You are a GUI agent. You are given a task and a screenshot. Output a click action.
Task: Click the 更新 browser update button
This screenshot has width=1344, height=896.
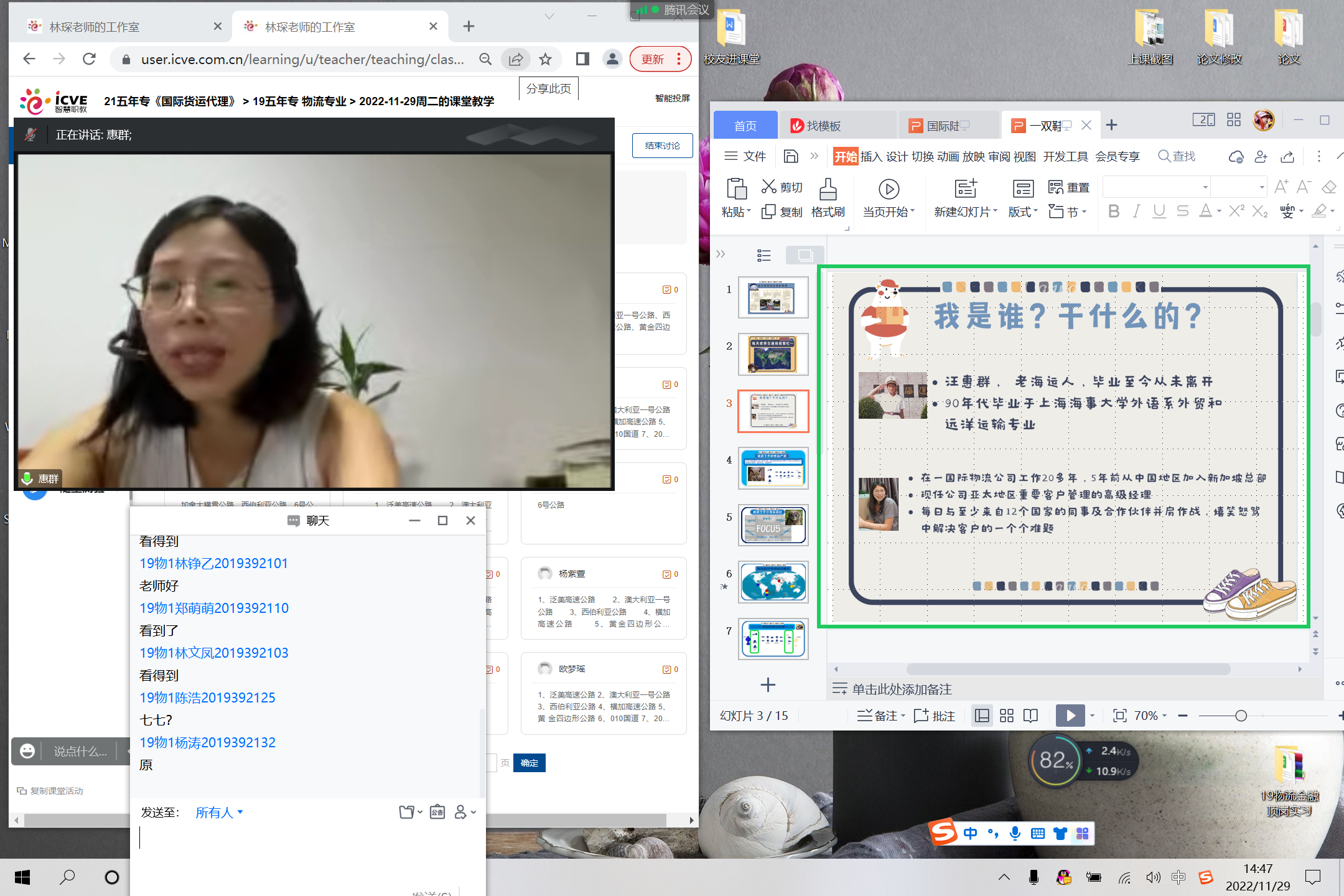(x=653, y=59)
